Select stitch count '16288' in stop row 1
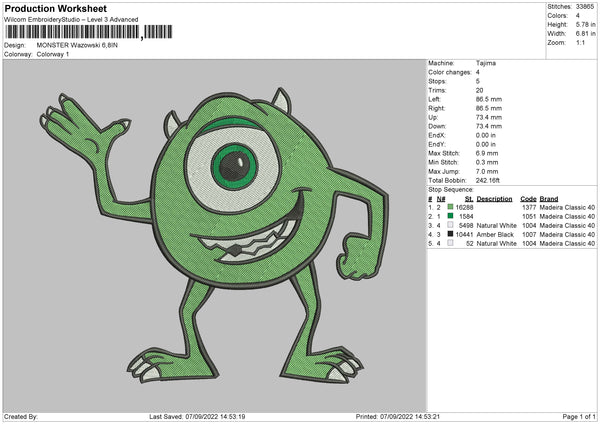Viewport: 600px width, 424px height. tap(464, 207)
